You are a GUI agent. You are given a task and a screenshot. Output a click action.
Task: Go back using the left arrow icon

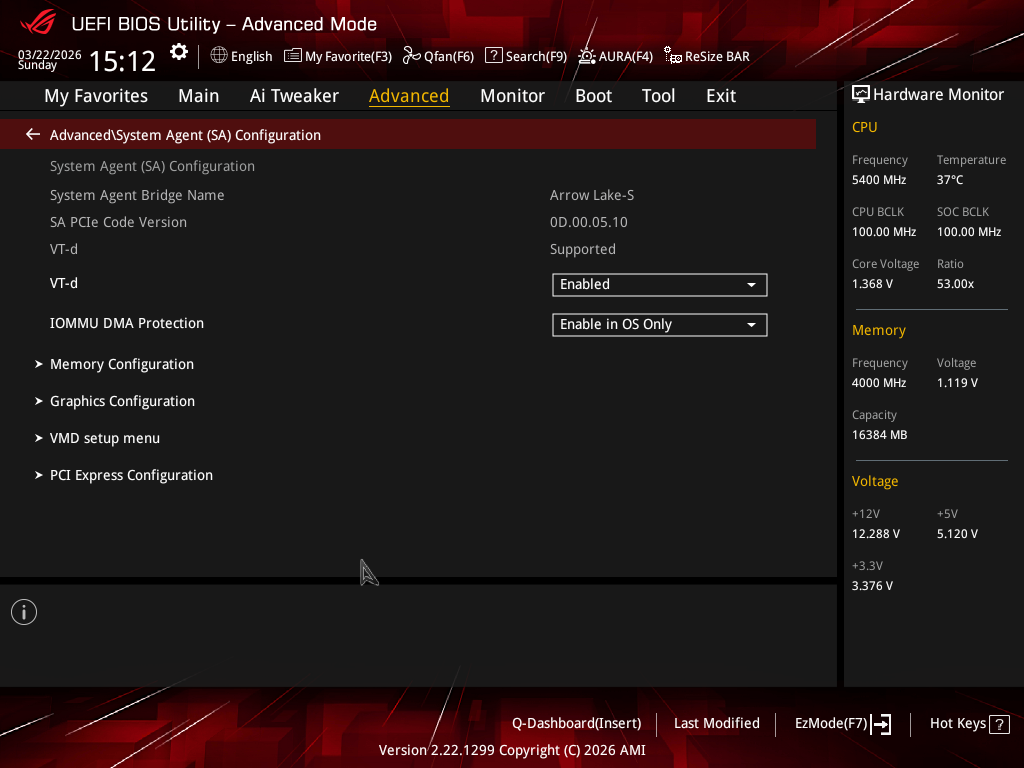coord(33,135)
